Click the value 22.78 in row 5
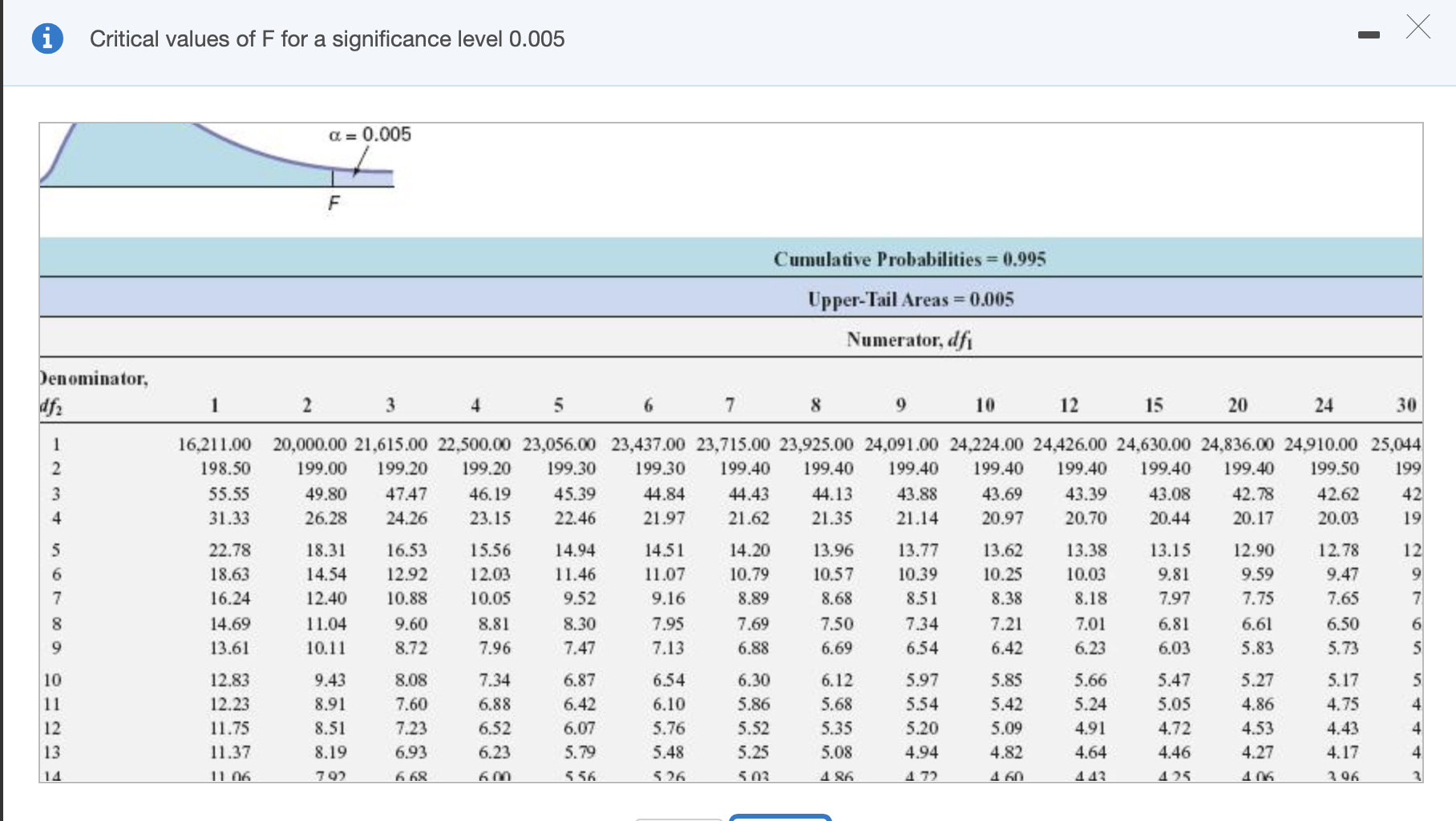1456x821 pixels. [x=231, y=550]
